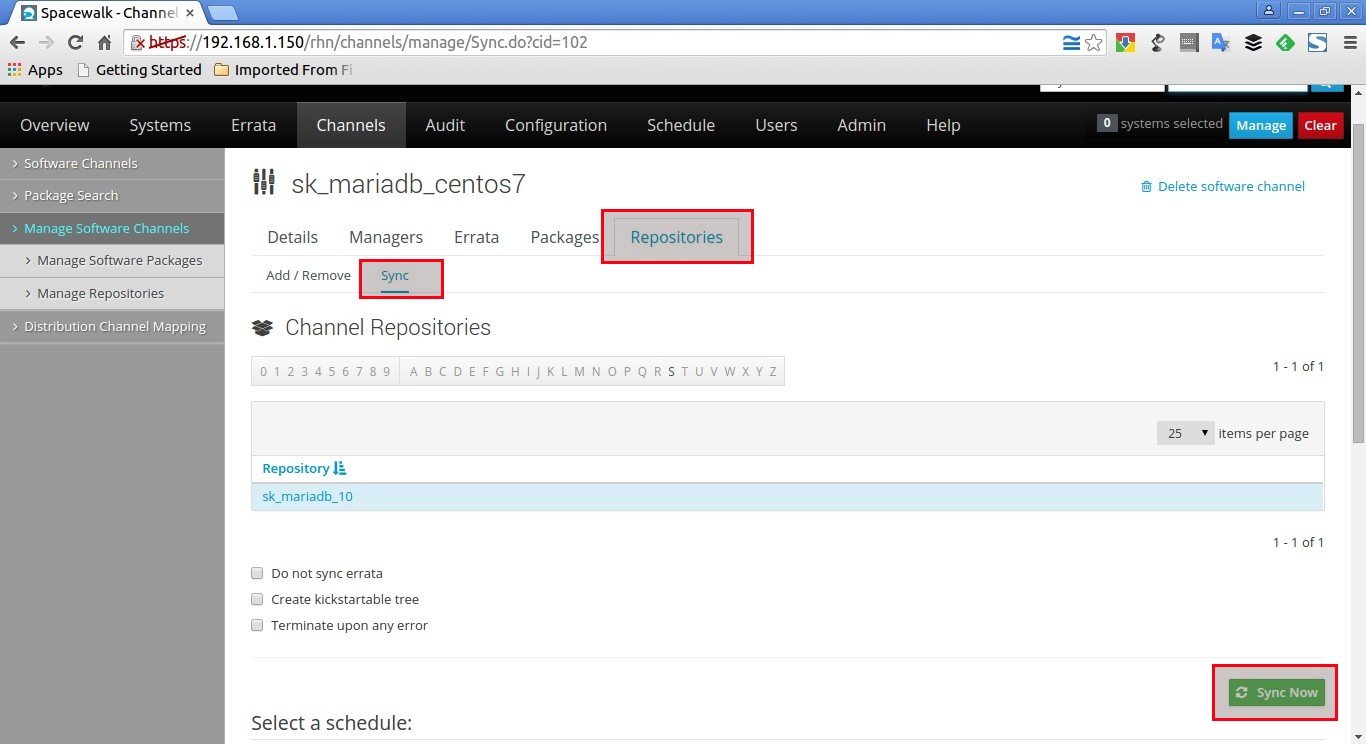Click the green Sync Now button
The width and height of the screenshot is (1366, 744).
[1277, 692]
